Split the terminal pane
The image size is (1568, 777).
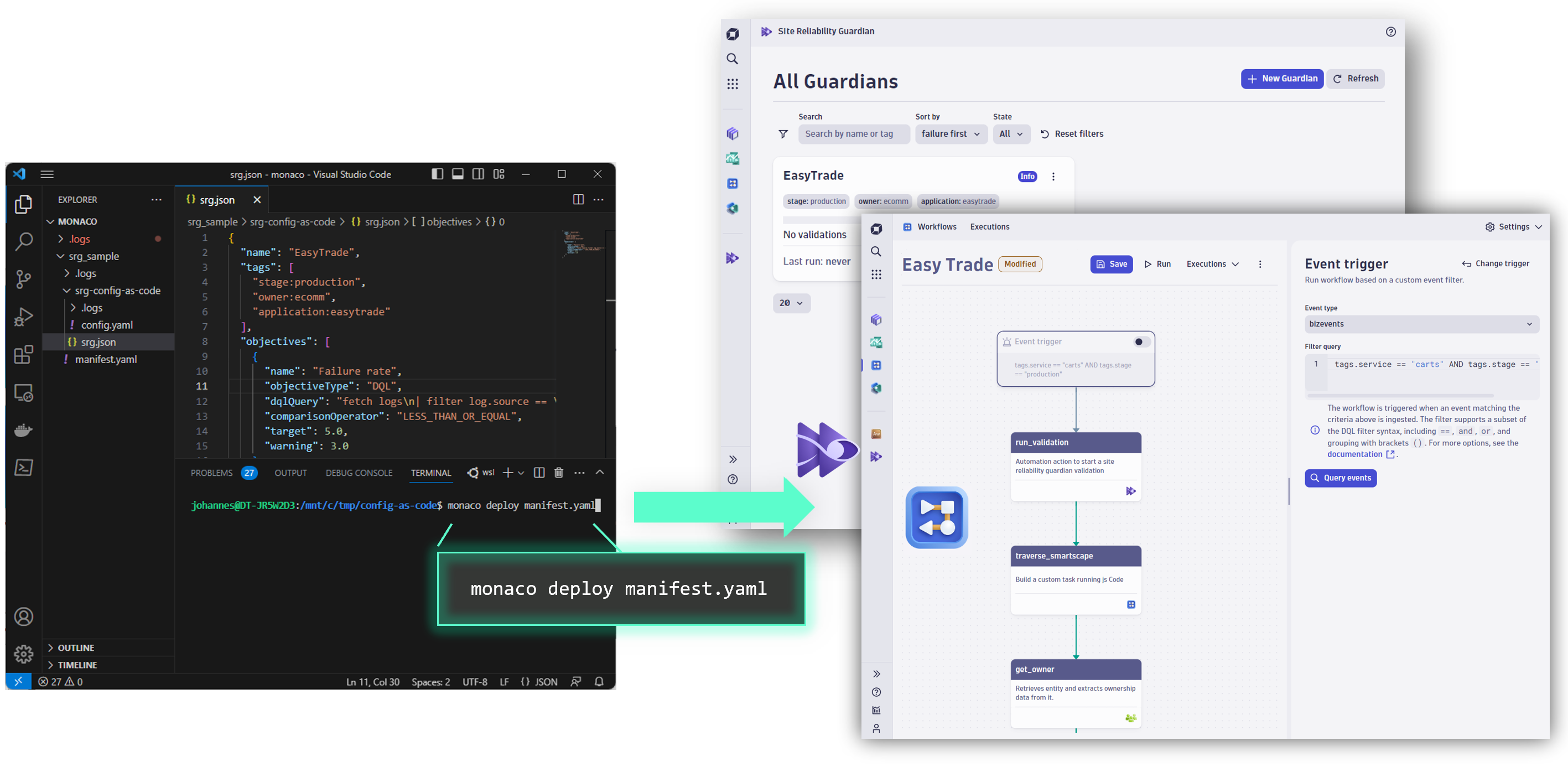click(x=539, y=473)
